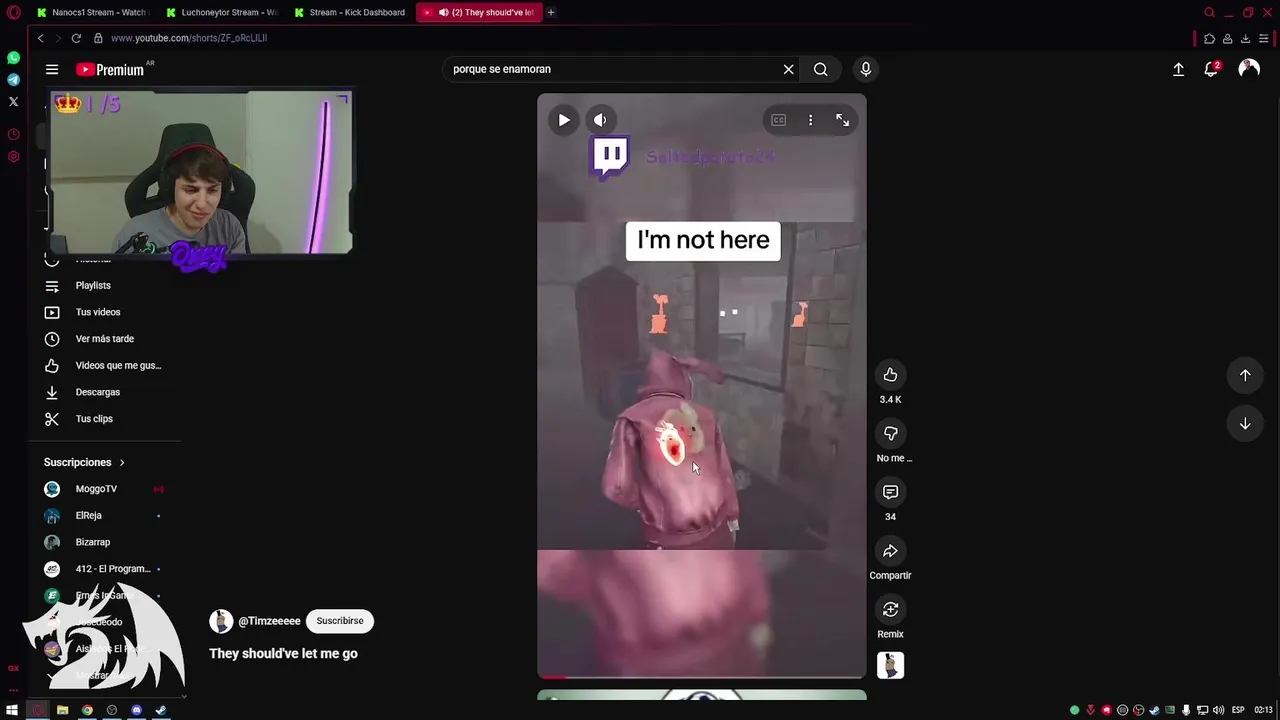Switch the ESP input language indicator
The width and height of the screenshot is (1280, 720).
pyautogui.click(x=1238, y=710)
